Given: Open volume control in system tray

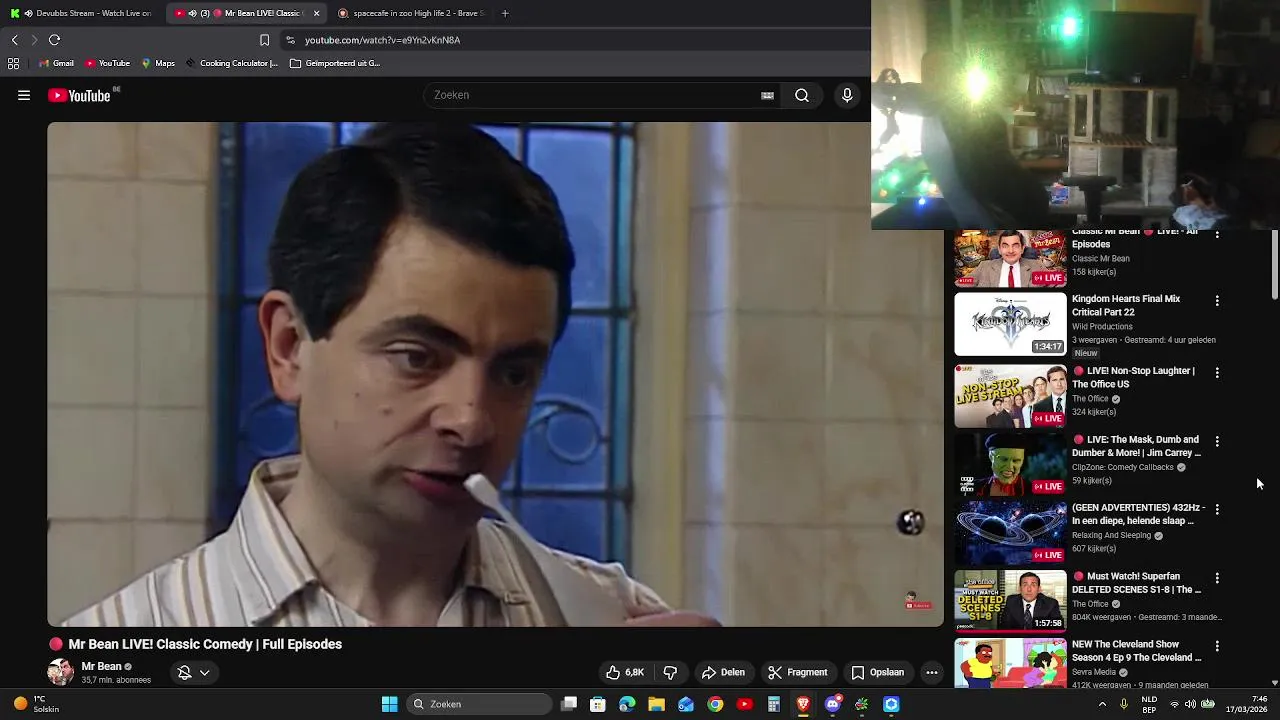Looking at the screenshot, I should pos(1190,704).
